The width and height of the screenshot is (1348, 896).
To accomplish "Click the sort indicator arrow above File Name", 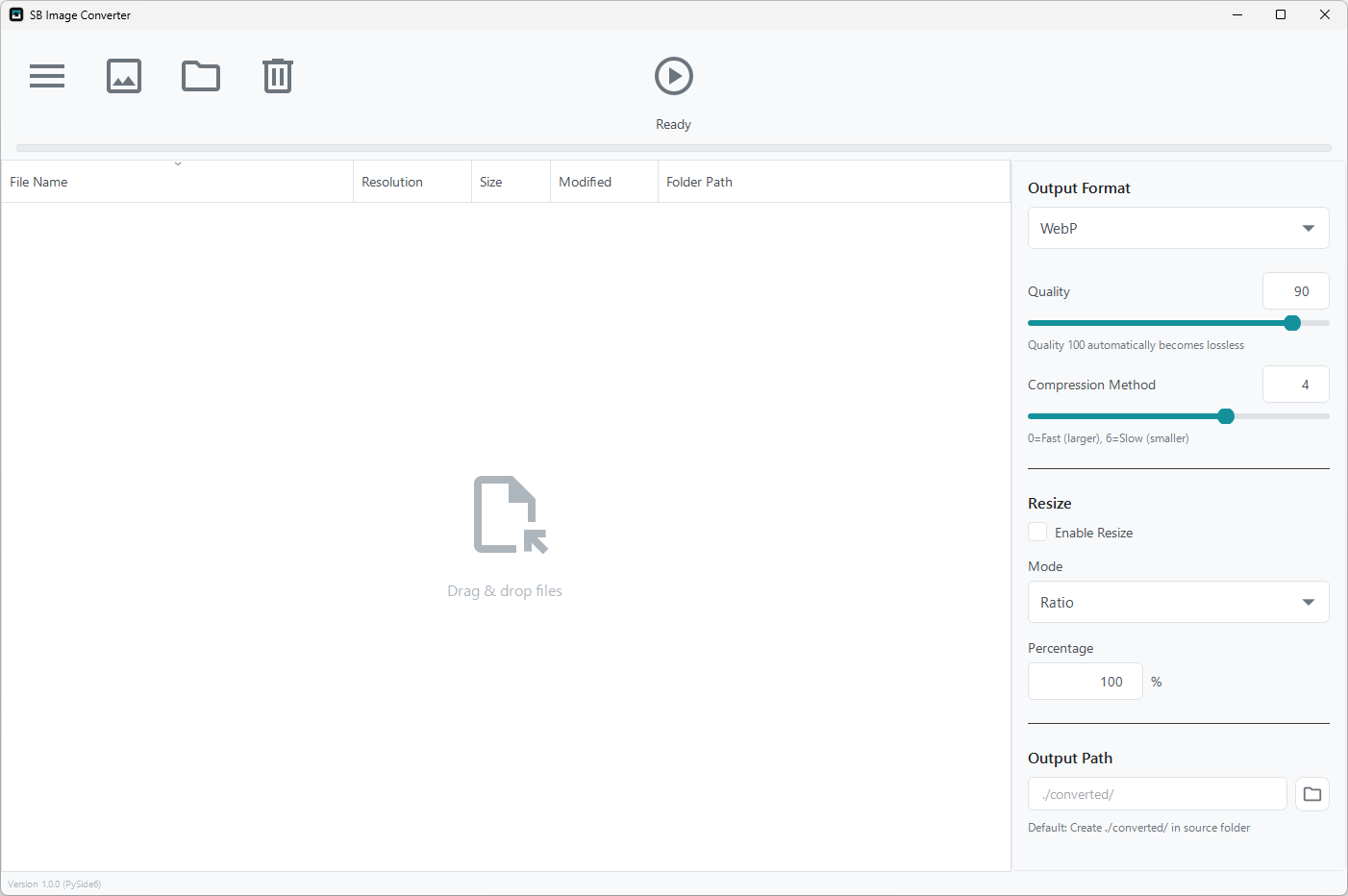I will 178,163.
